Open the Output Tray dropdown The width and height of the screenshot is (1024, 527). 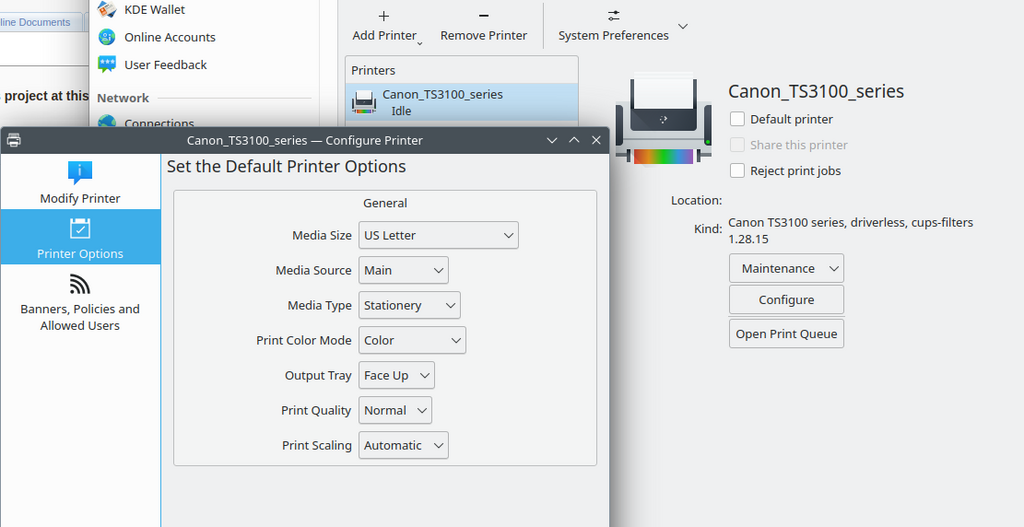(x=396, y=375)
